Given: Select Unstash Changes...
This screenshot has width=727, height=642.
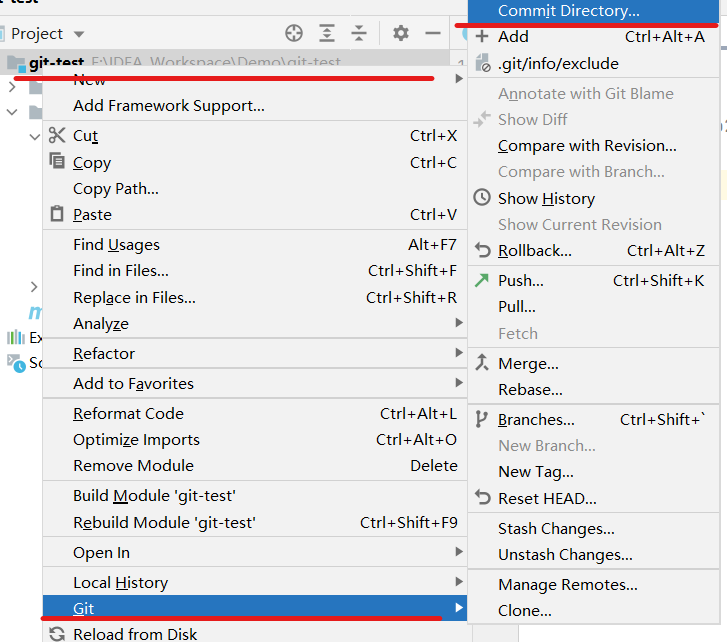Looking at the screenshot, I should click(593, 554).
